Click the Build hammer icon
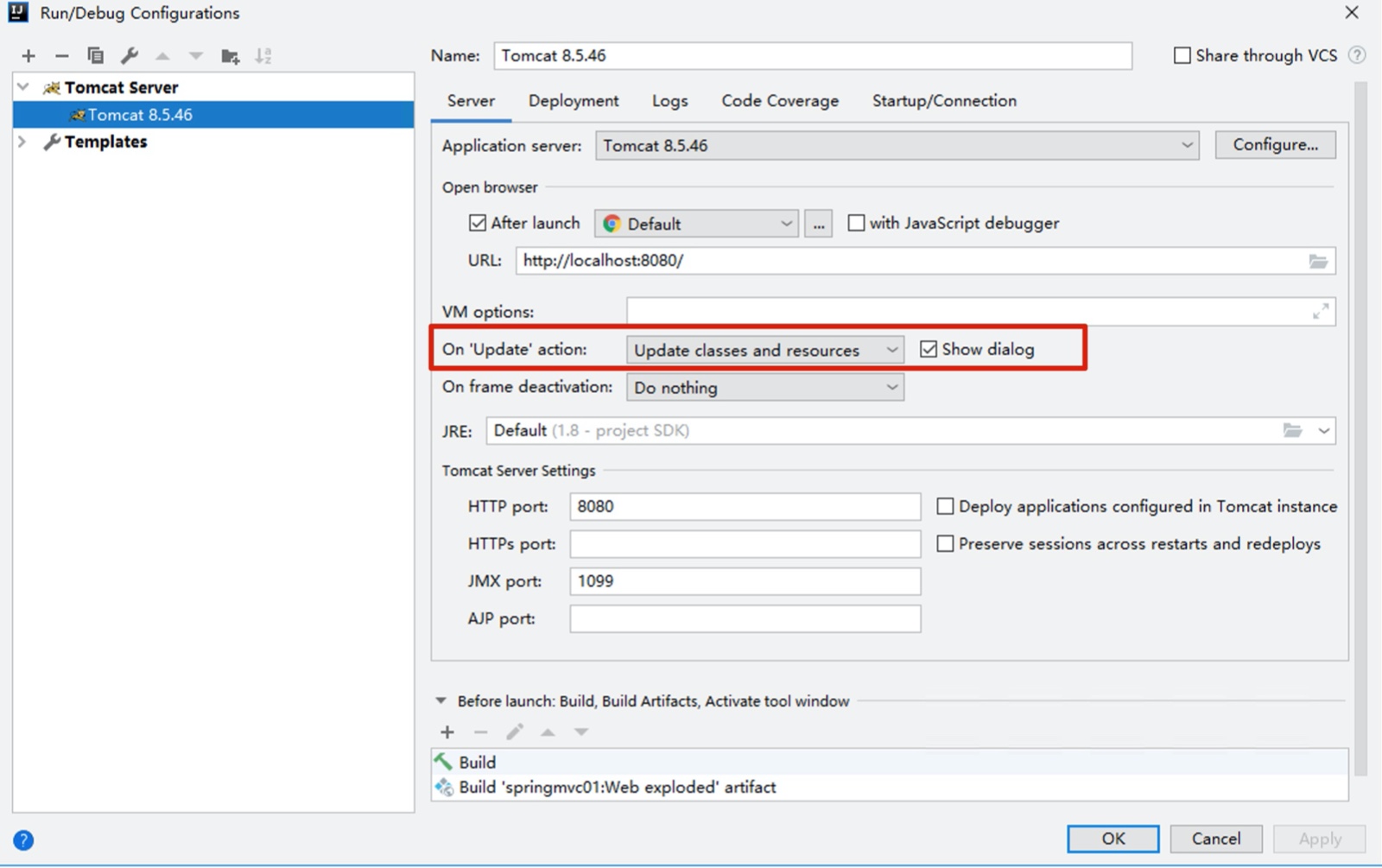 443,762
